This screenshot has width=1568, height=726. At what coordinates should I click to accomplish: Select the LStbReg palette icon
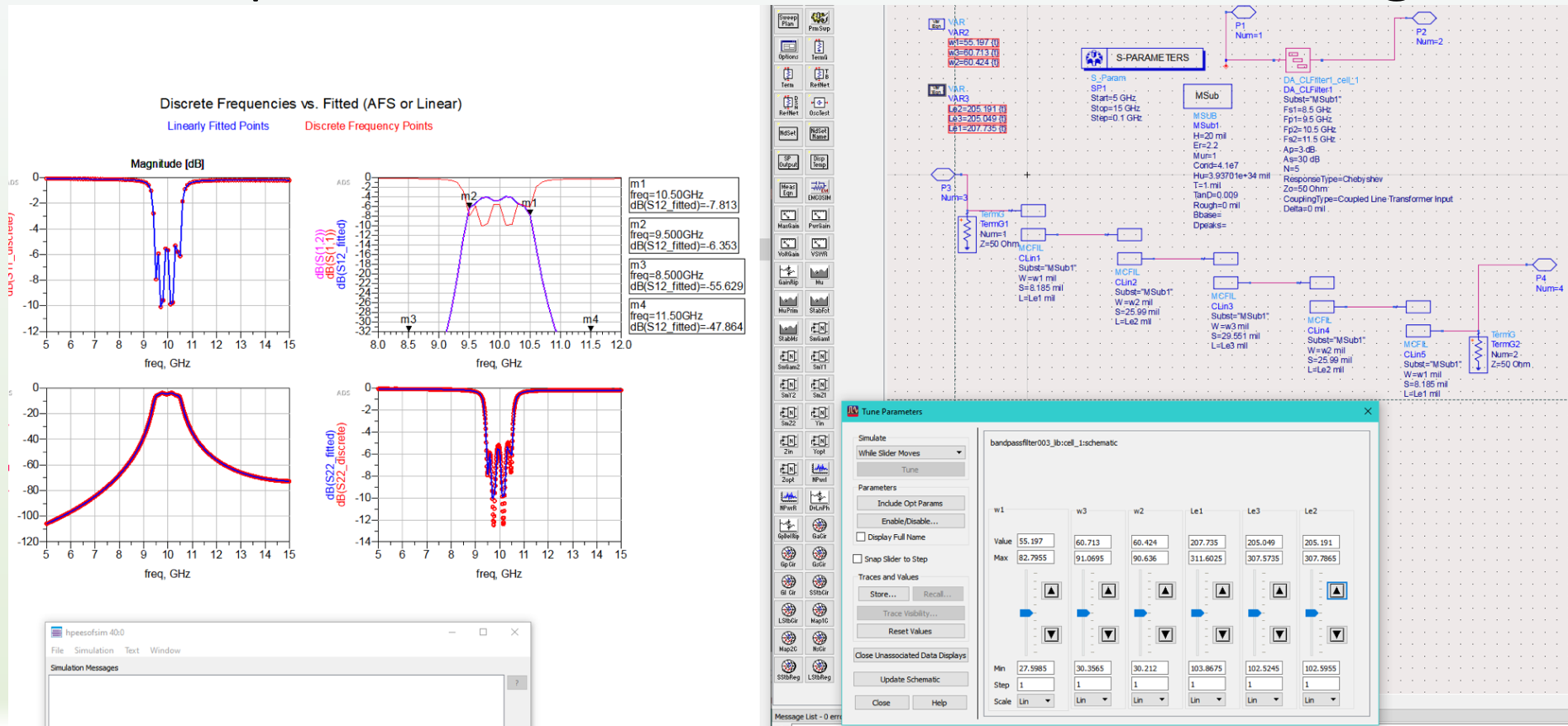point(819,667)
